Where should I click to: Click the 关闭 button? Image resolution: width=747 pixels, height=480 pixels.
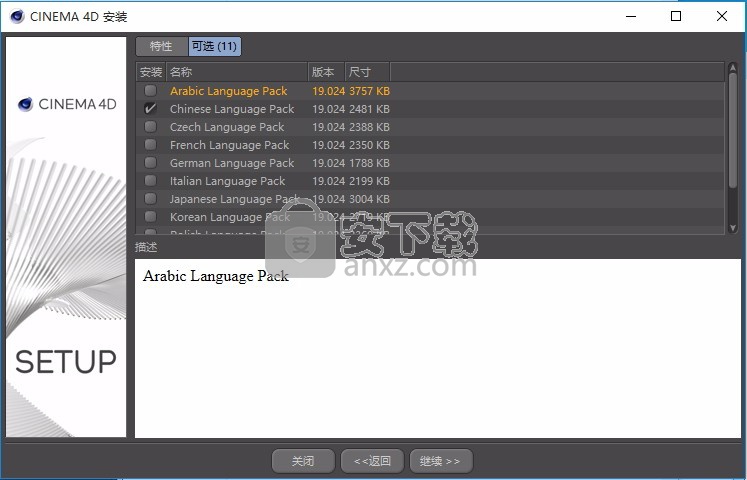303,461
